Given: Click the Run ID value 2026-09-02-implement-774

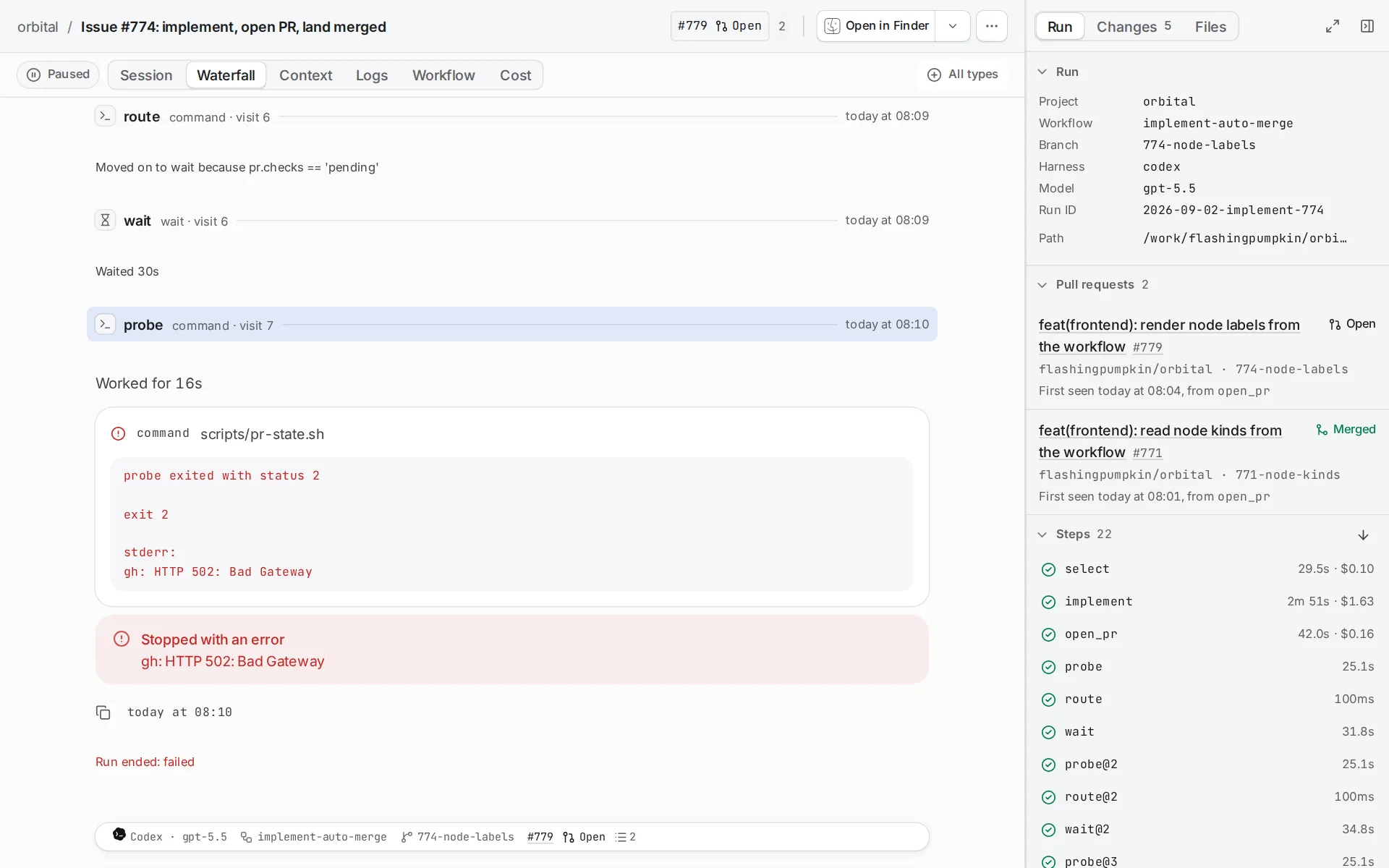Looking at the screenshot, I should pyautogui.click(x=1233, y=210).
